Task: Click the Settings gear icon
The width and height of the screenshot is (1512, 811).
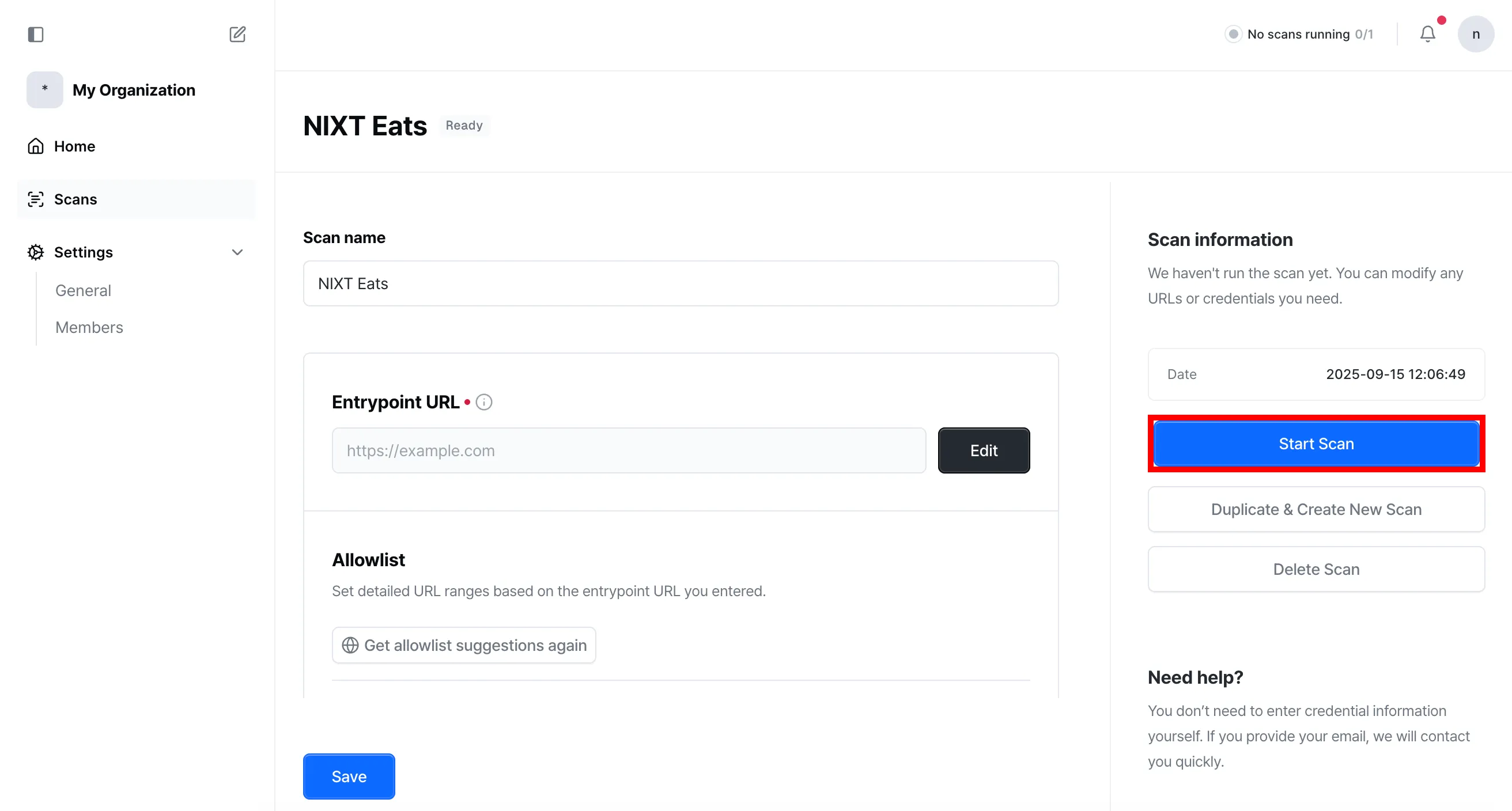Action: tap(36, 252)
